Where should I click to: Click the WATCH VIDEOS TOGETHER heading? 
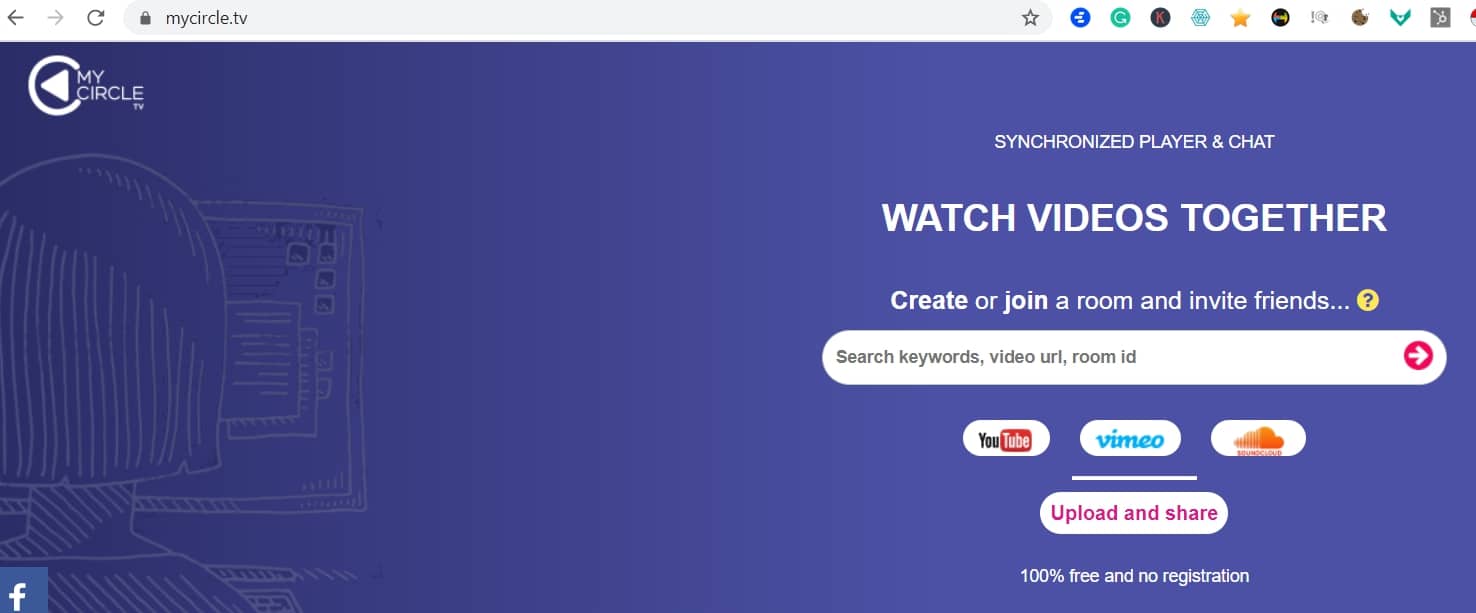pyautogui.click(x=1134, y=218)
